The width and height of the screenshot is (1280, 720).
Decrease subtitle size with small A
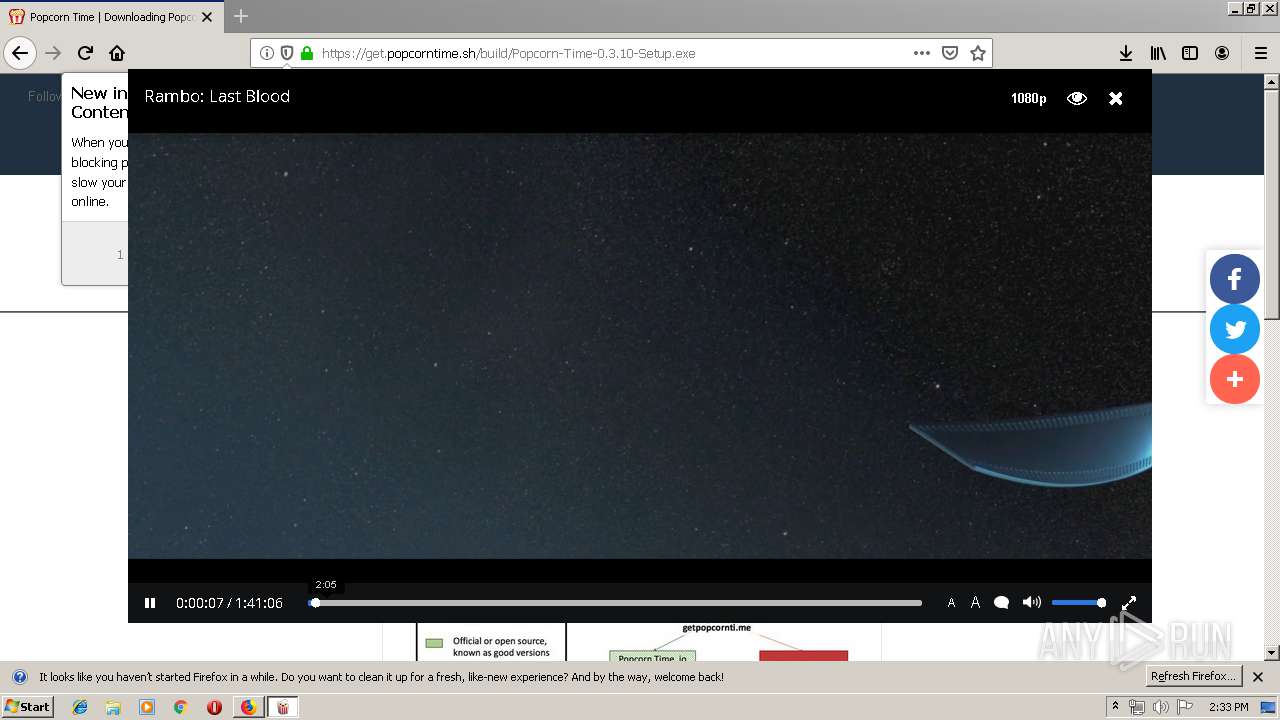[951, 603]
